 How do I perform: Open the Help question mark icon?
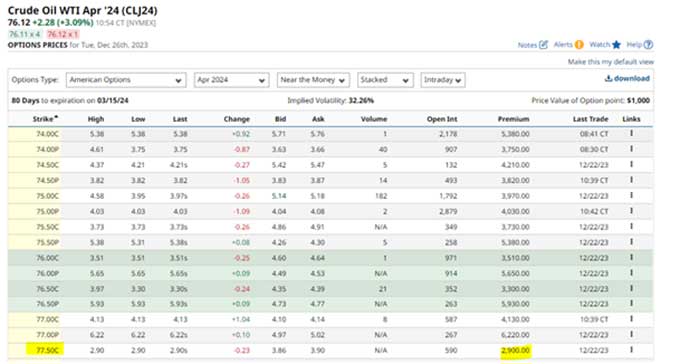coord(648,44)
